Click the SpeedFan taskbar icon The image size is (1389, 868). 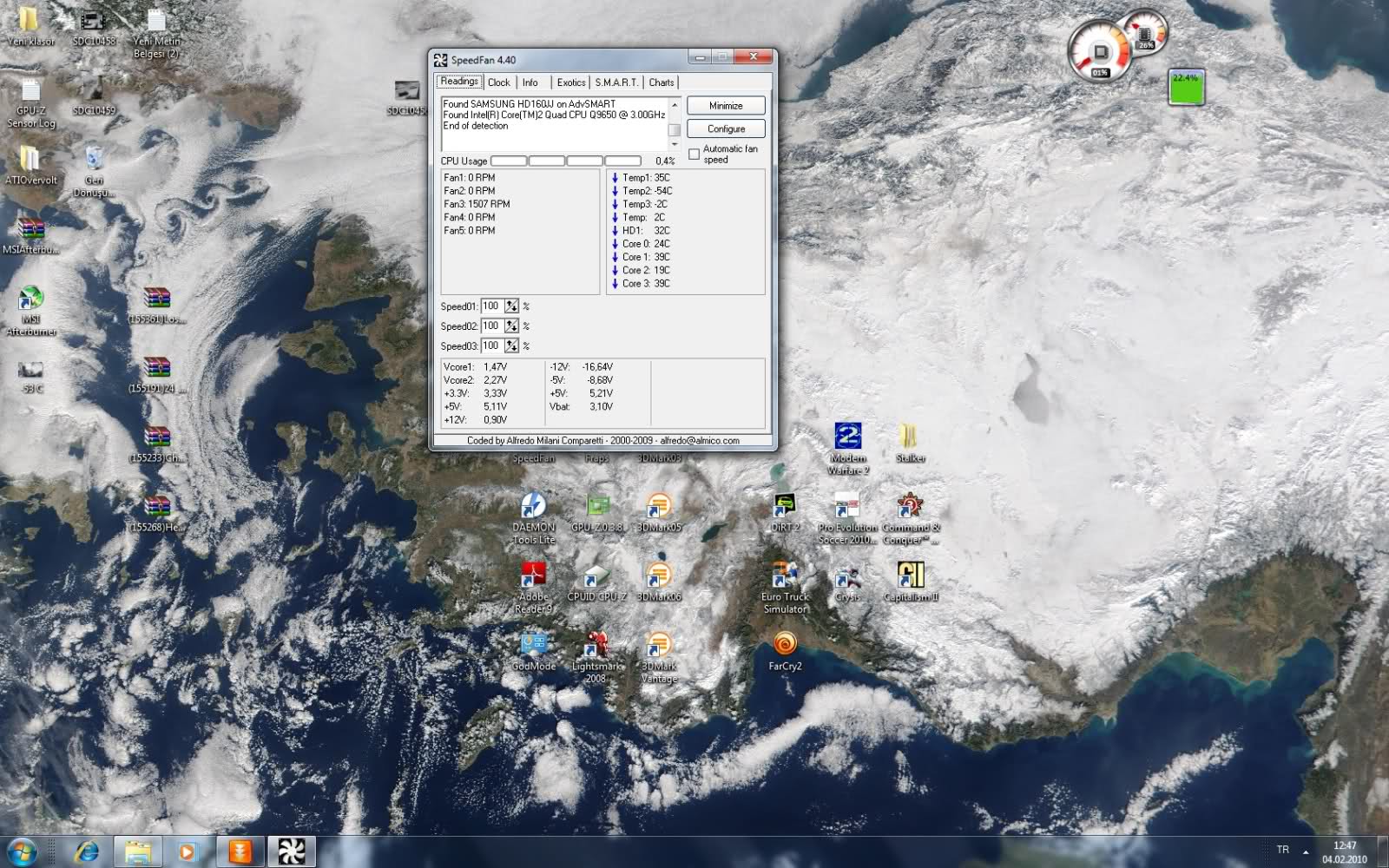291,852
